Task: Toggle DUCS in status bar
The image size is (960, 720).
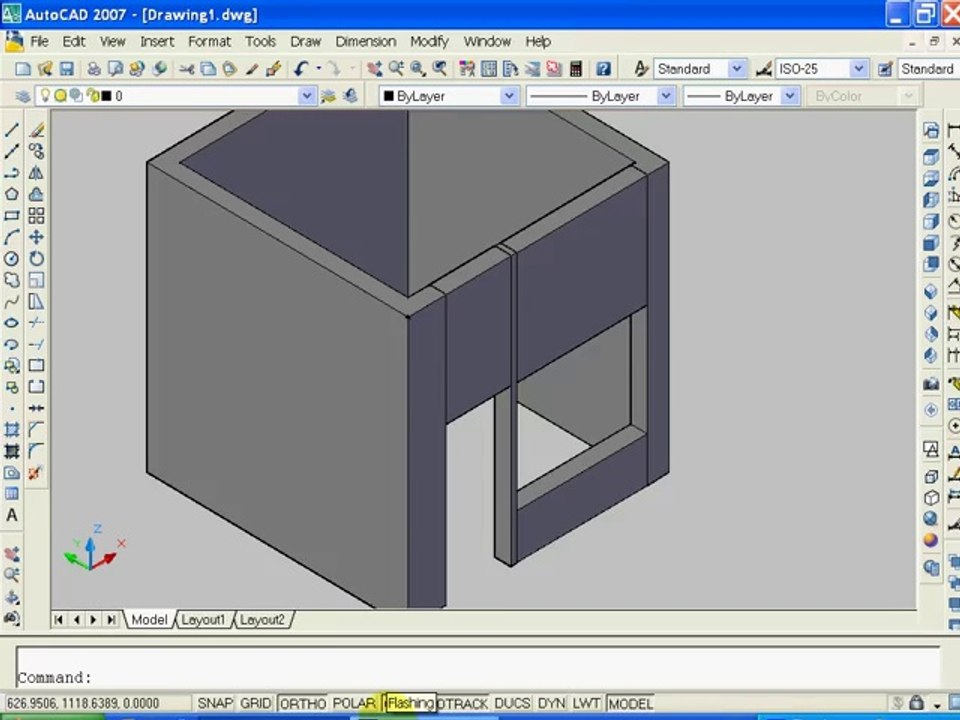Action: coord(512,703)
